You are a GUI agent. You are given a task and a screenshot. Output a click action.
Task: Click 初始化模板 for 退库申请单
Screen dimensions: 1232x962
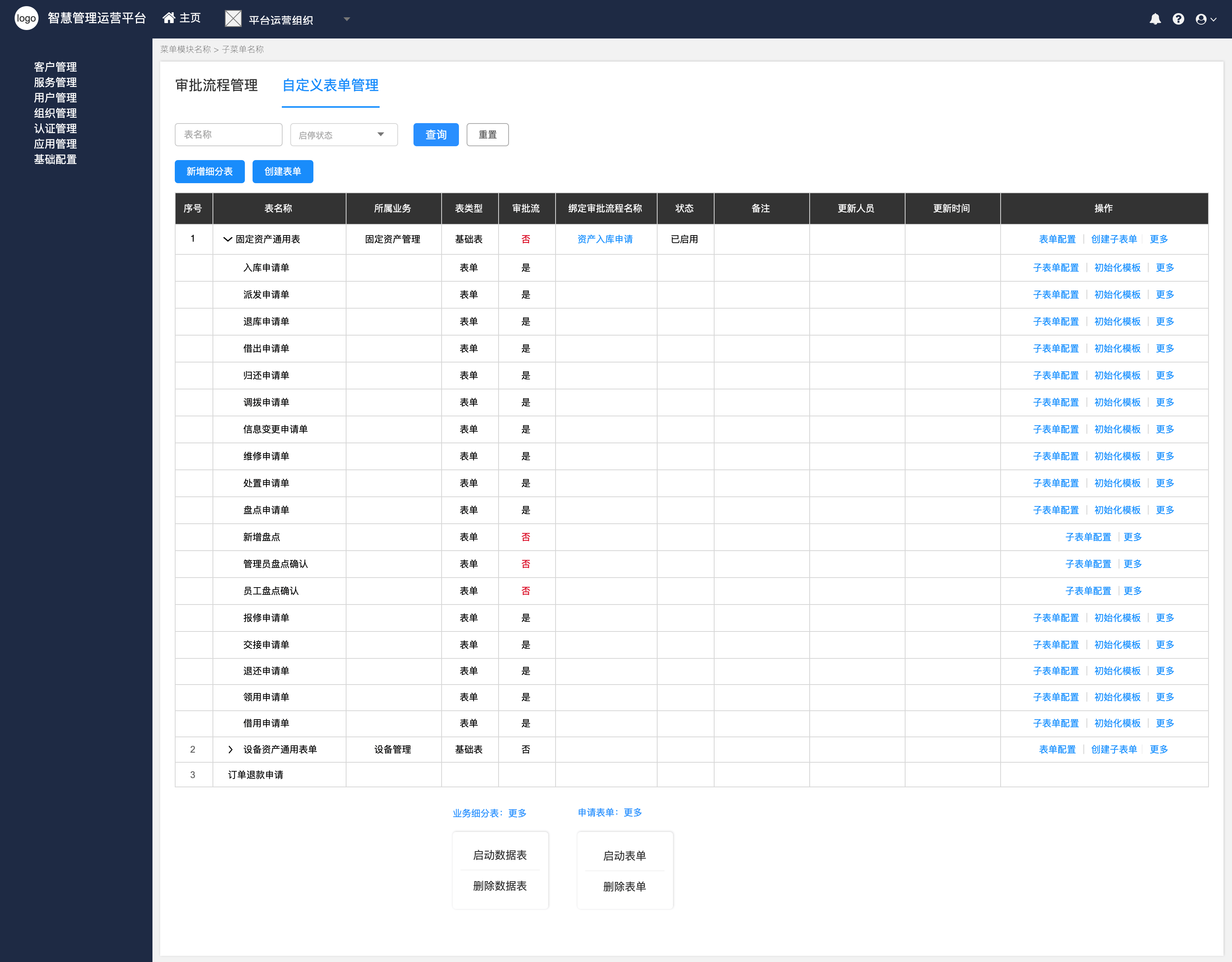(x=1118, y=321)
